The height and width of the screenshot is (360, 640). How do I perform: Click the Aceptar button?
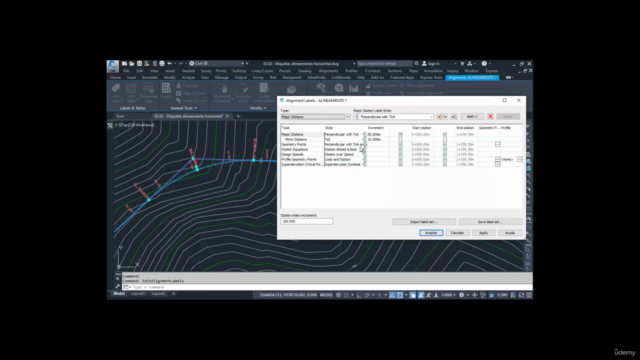pos(431,233)
